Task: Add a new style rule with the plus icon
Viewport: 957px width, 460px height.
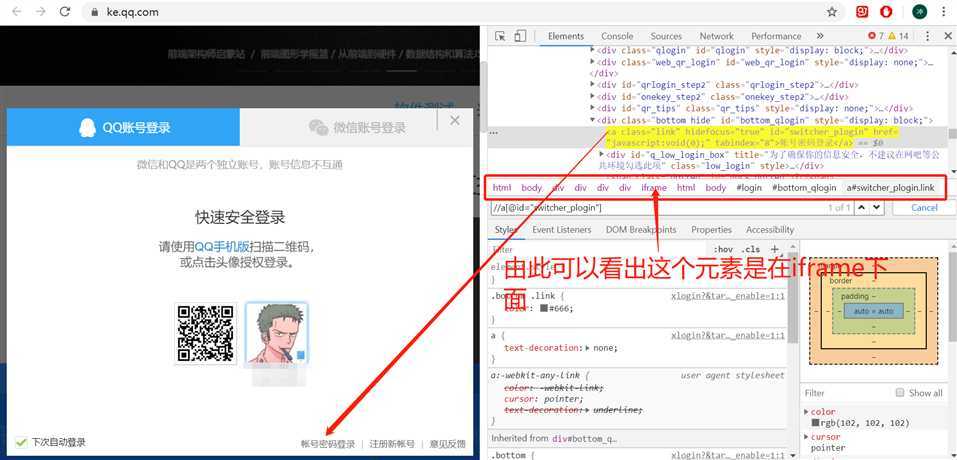Action: click(x=775, y=249)
